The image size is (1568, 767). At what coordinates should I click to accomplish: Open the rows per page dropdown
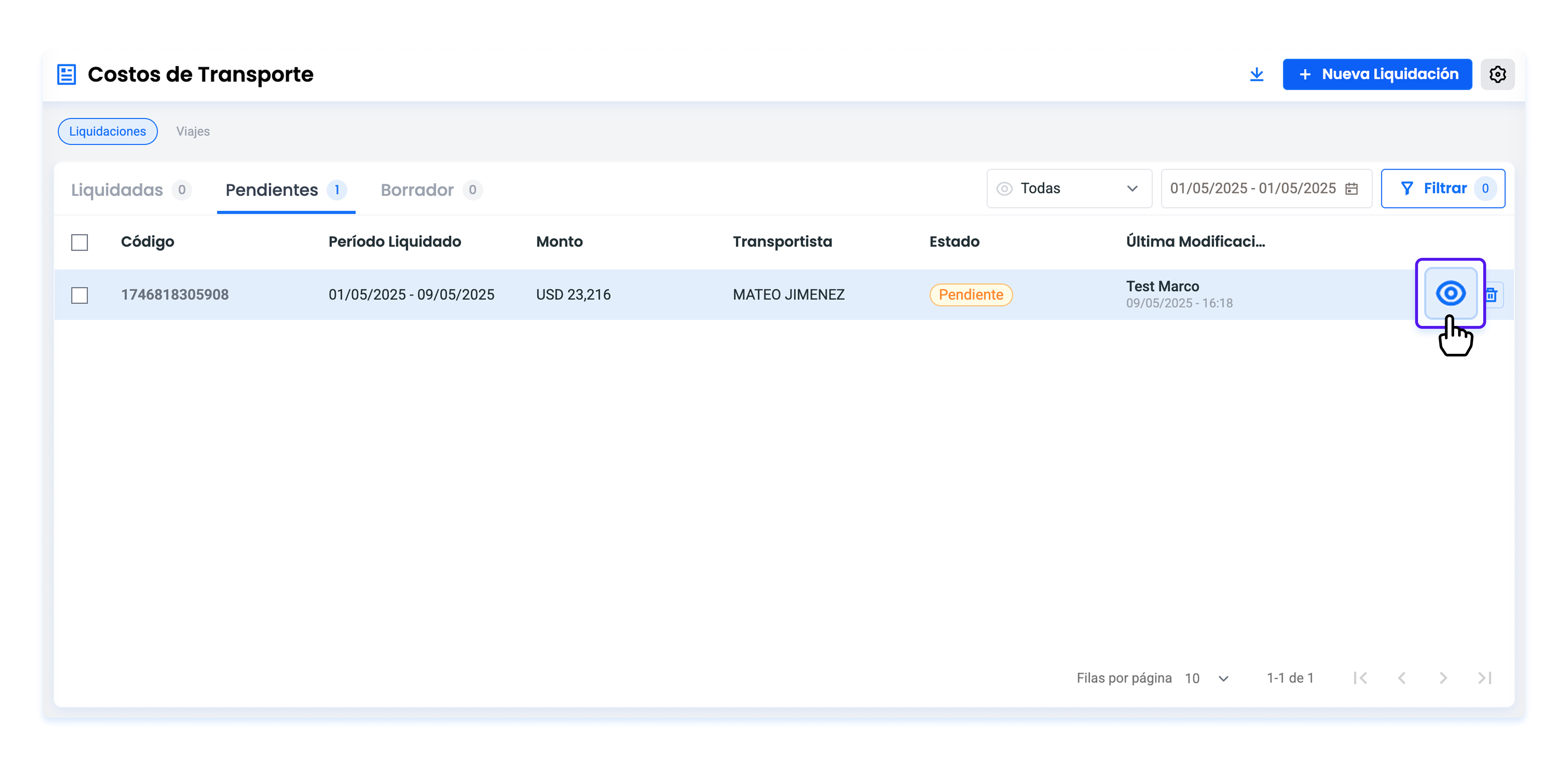1207,678
